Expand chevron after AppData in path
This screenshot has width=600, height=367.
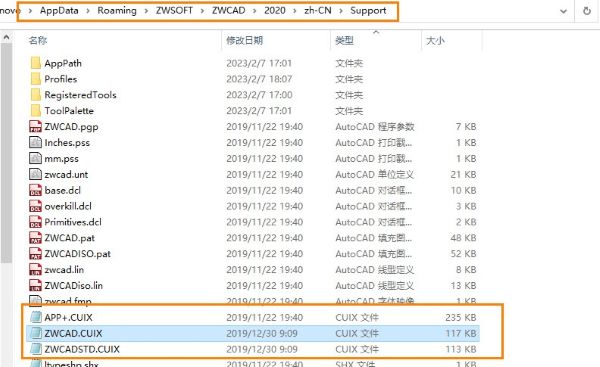click(x=88, y=11)
